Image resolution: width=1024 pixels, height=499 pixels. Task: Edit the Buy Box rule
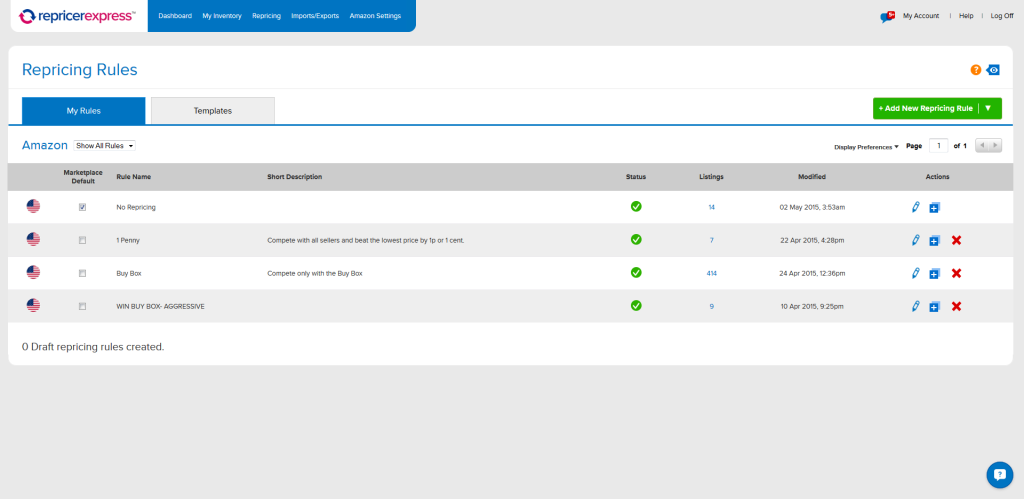[x=916, y=273]
